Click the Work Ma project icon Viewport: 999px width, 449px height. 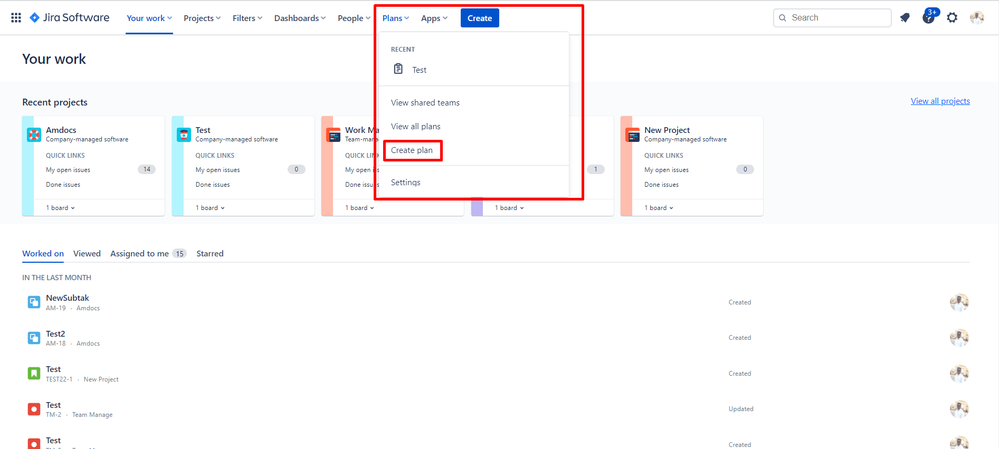333,135
